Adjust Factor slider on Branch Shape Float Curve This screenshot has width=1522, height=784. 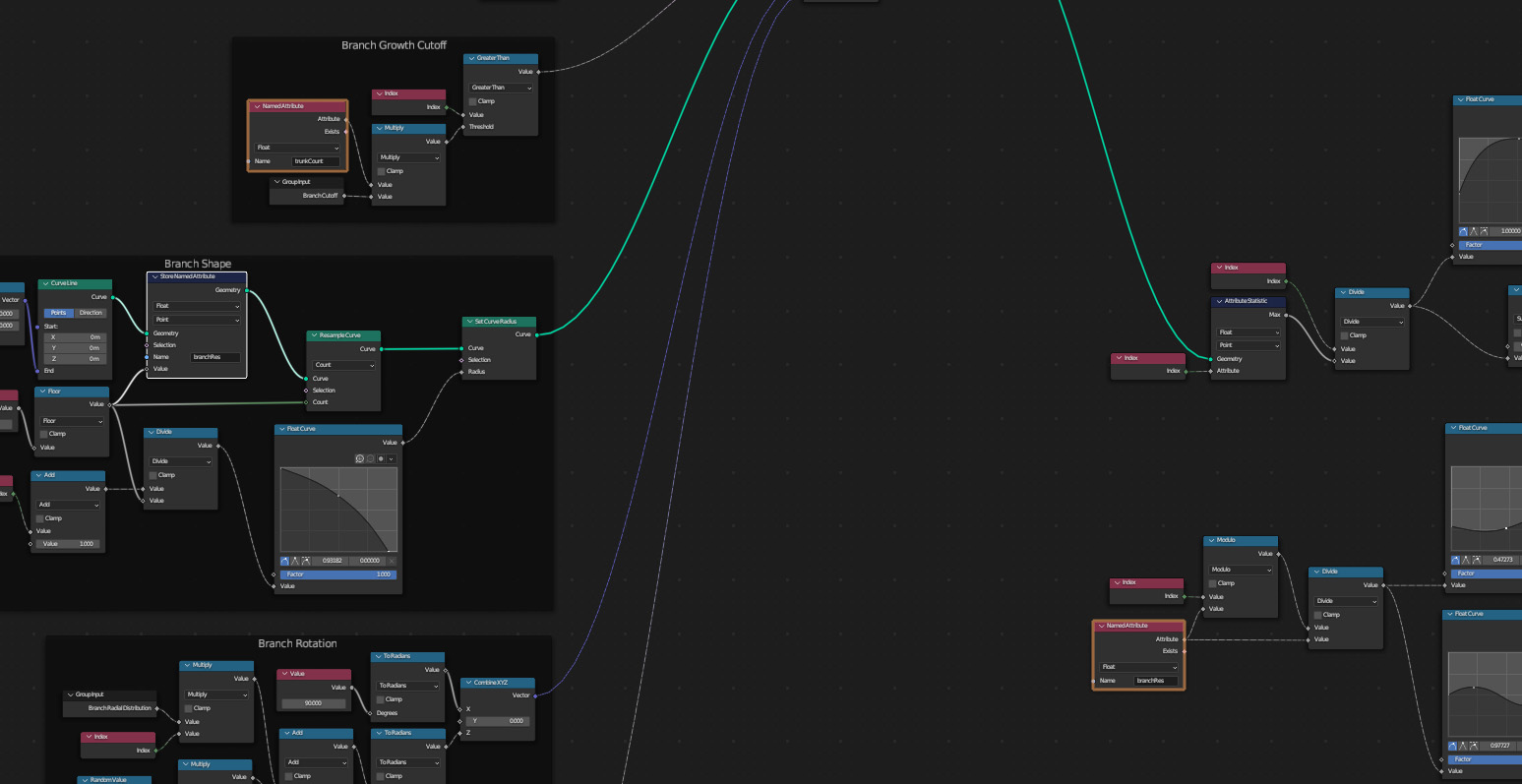[x=338, y=574]
